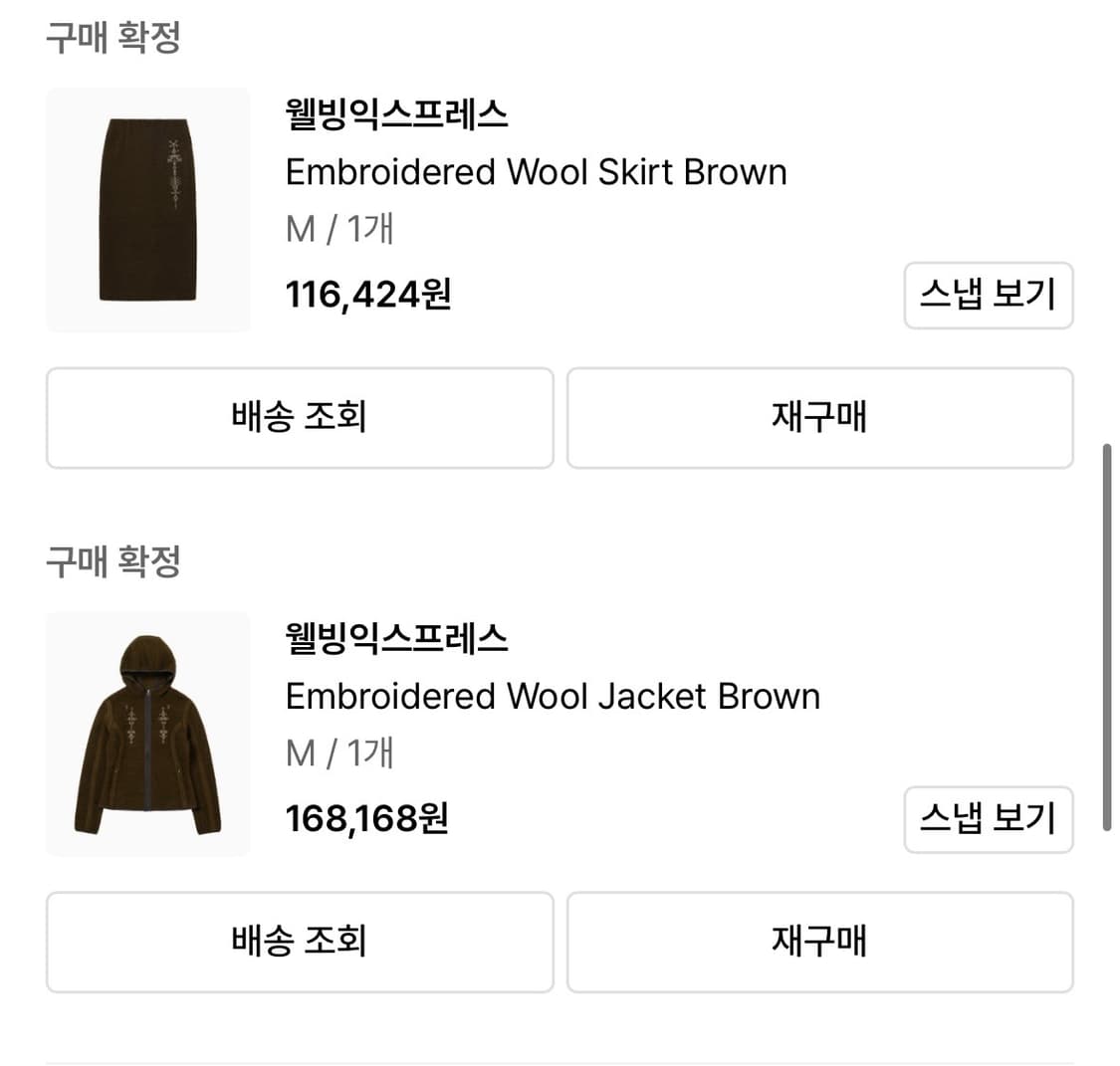Click 스냅 보기 for the Wool Jacket
The image size is (1120, 1066).
coord(988,819)
